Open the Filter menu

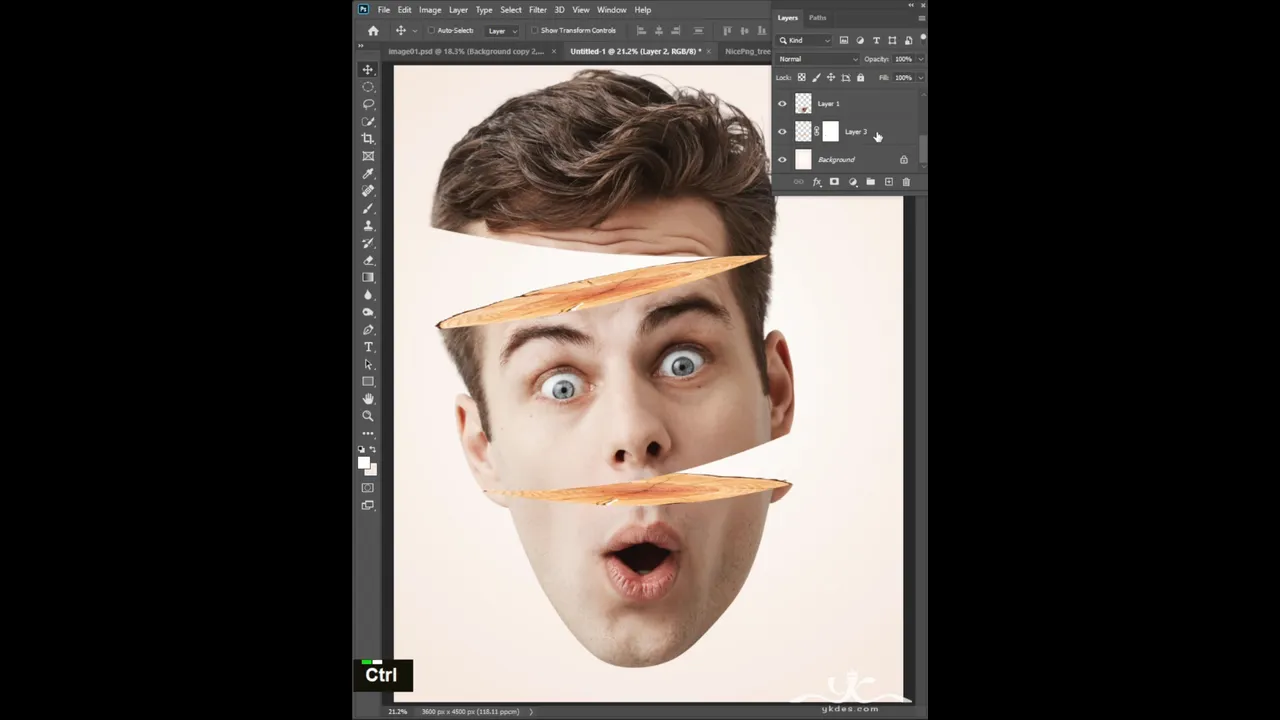[537, 10]
